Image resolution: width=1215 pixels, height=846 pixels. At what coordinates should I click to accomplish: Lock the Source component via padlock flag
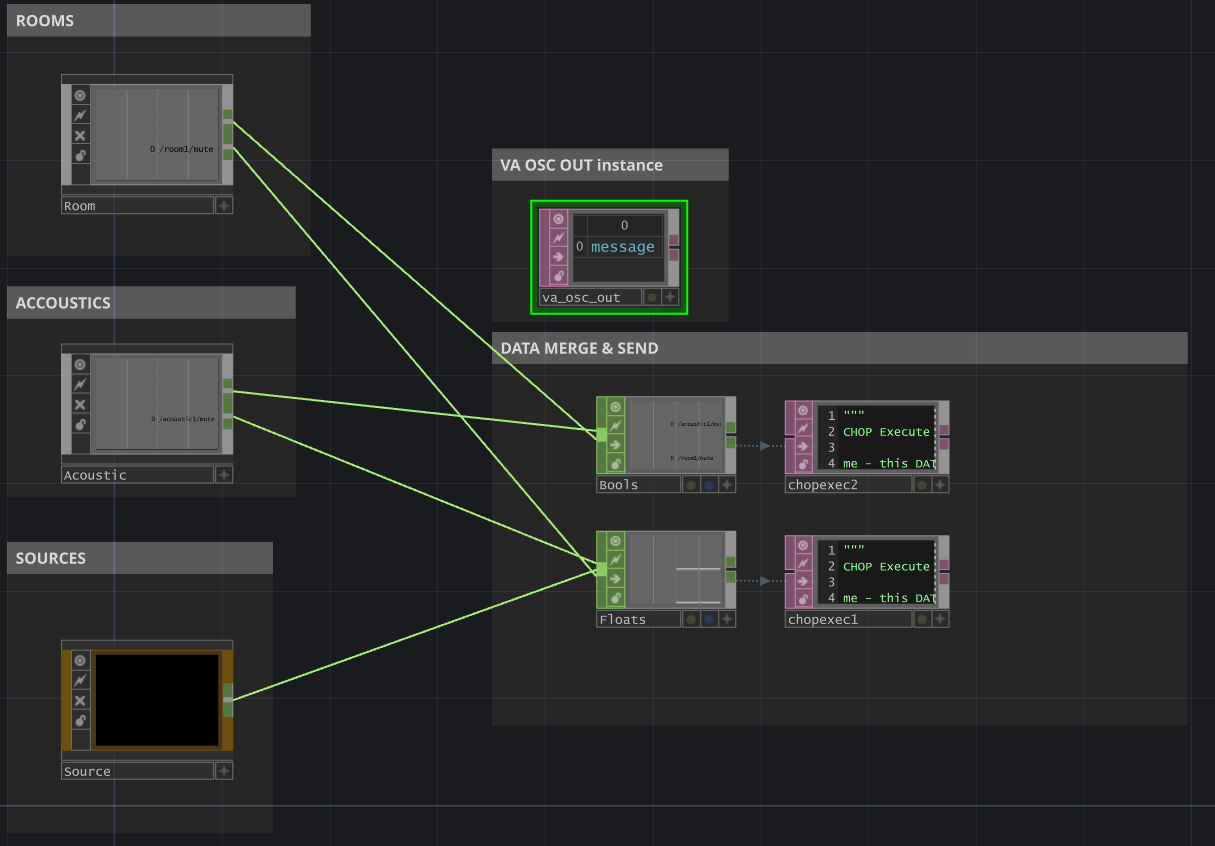pos(80,720)
